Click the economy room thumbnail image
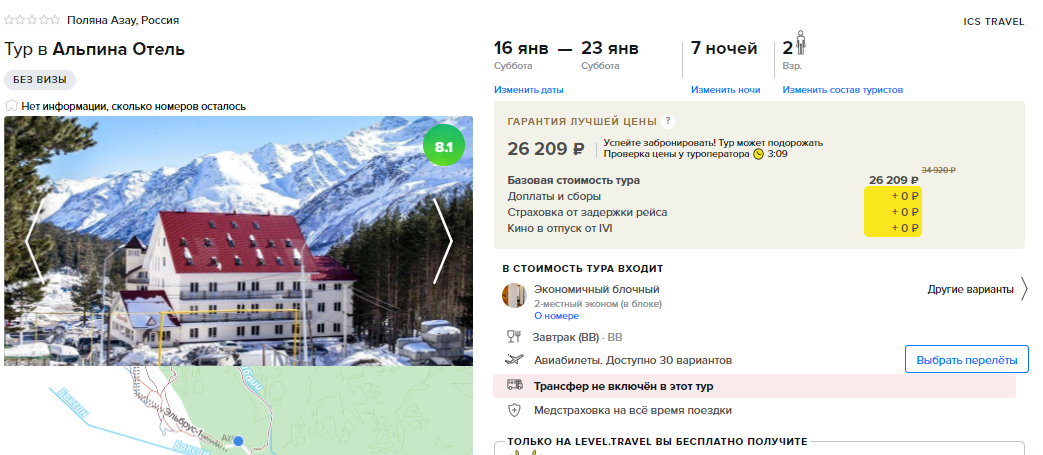1043x455 pixels. point(514,295)
